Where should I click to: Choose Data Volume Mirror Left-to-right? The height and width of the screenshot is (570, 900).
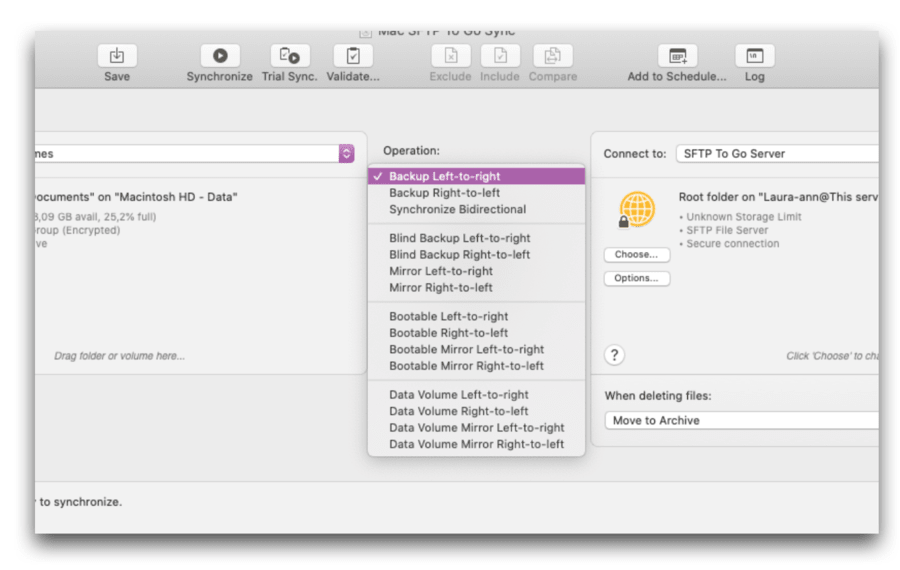point(476,428)
